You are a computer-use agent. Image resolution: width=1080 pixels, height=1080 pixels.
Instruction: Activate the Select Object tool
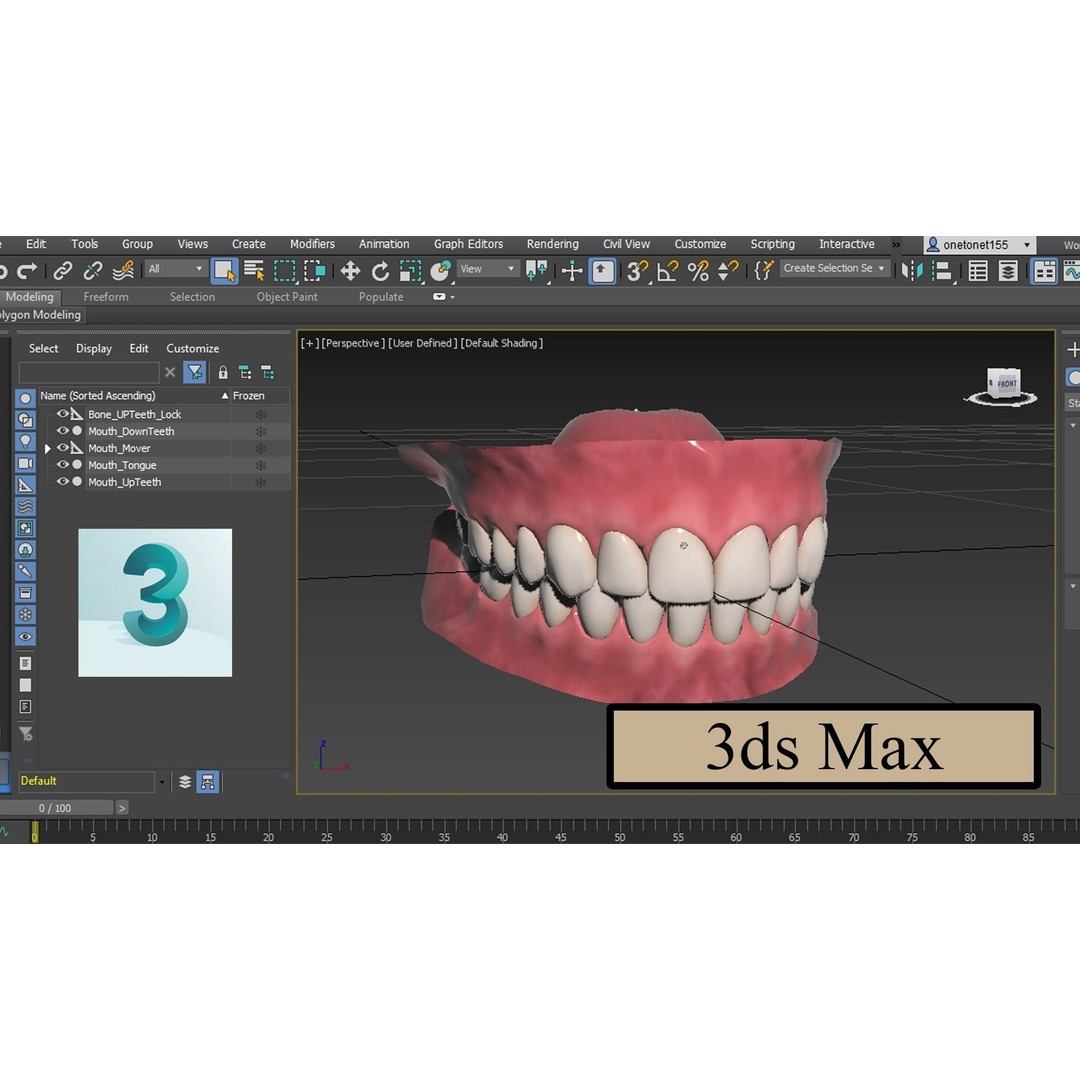224,271
